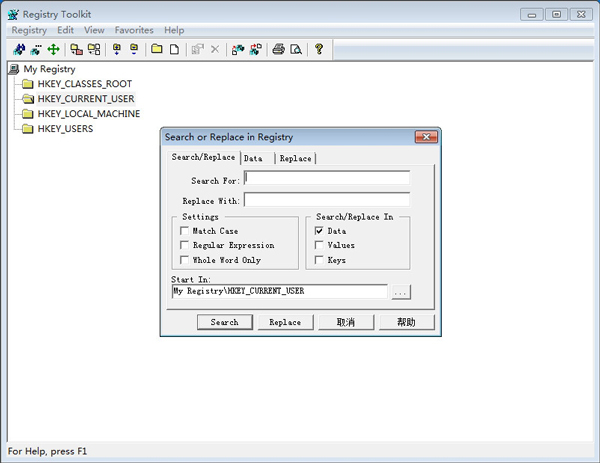Viewport: 600px width, 463px height.
Task: Click the binoculars search toolbar icon
Action: pyautogui.click(x=19, y=49)
